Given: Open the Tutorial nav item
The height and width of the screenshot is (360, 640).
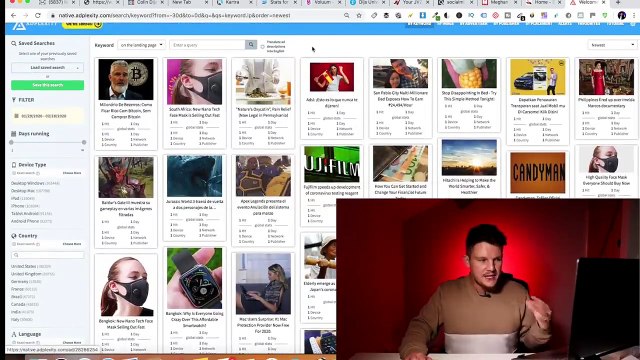Looking at the screenshot, I should click(615, 24).
